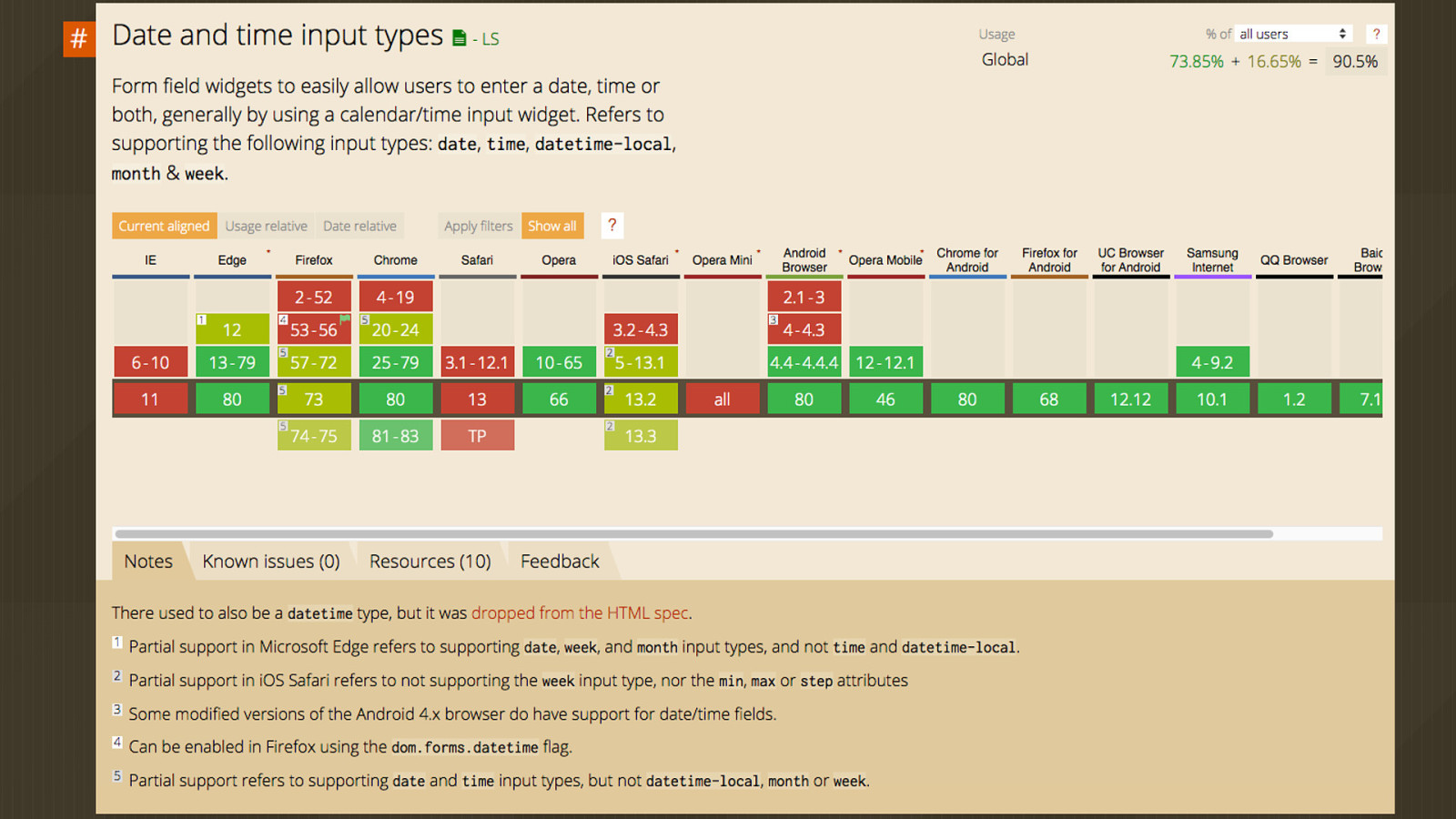1456x819 pixels.
Task: Select current Firefox 73 cell
Action: 314,399
